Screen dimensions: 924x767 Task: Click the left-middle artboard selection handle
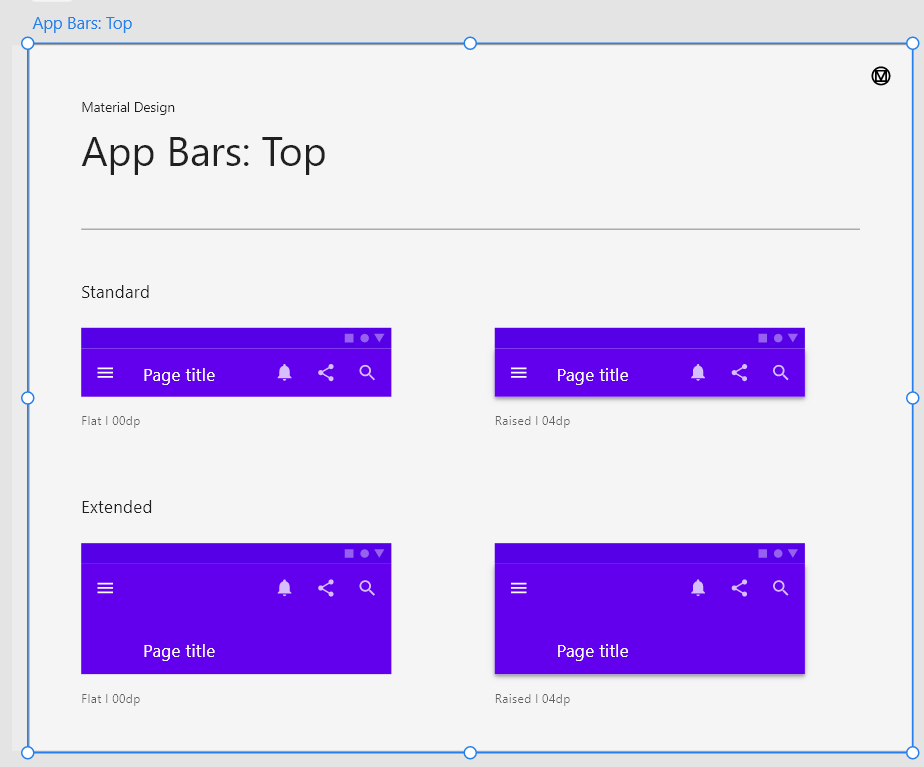click(x=28, y=398)
